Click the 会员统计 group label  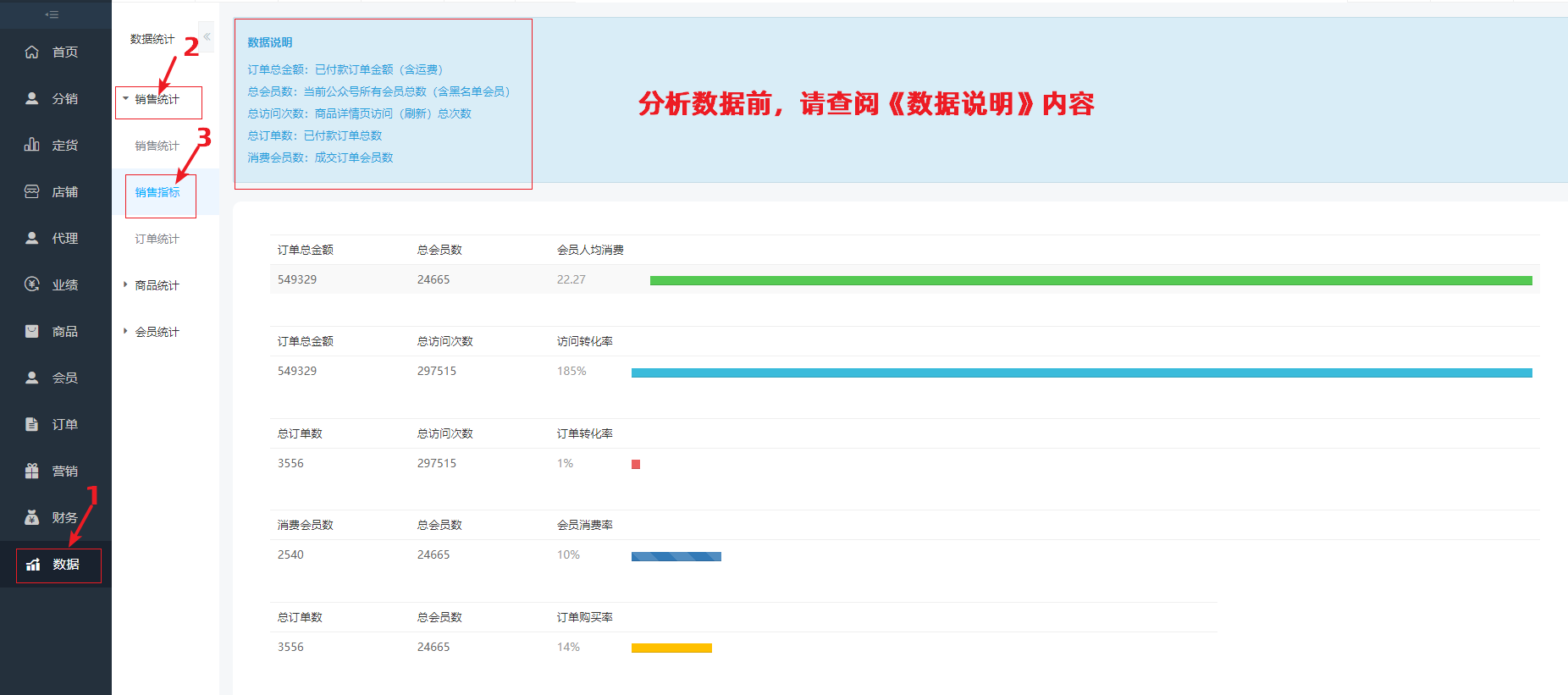(157, 332)
